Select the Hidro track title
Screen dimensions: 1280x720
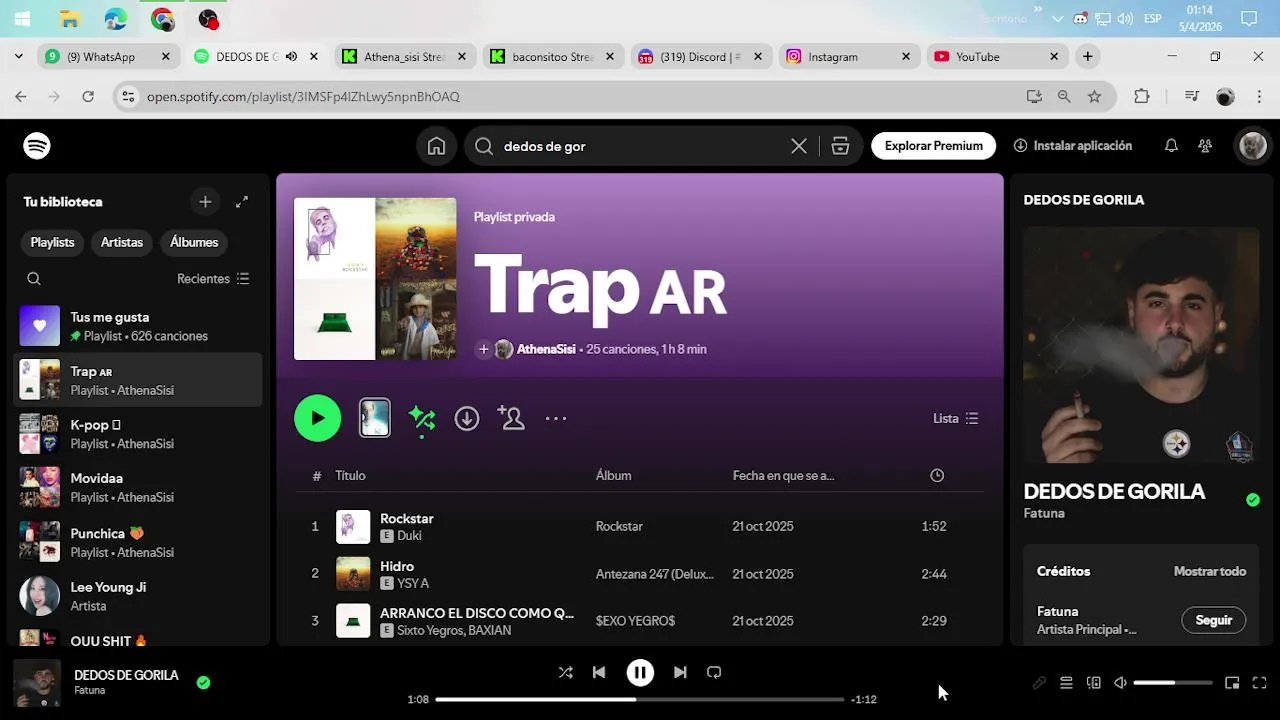(x=397, y=566)
